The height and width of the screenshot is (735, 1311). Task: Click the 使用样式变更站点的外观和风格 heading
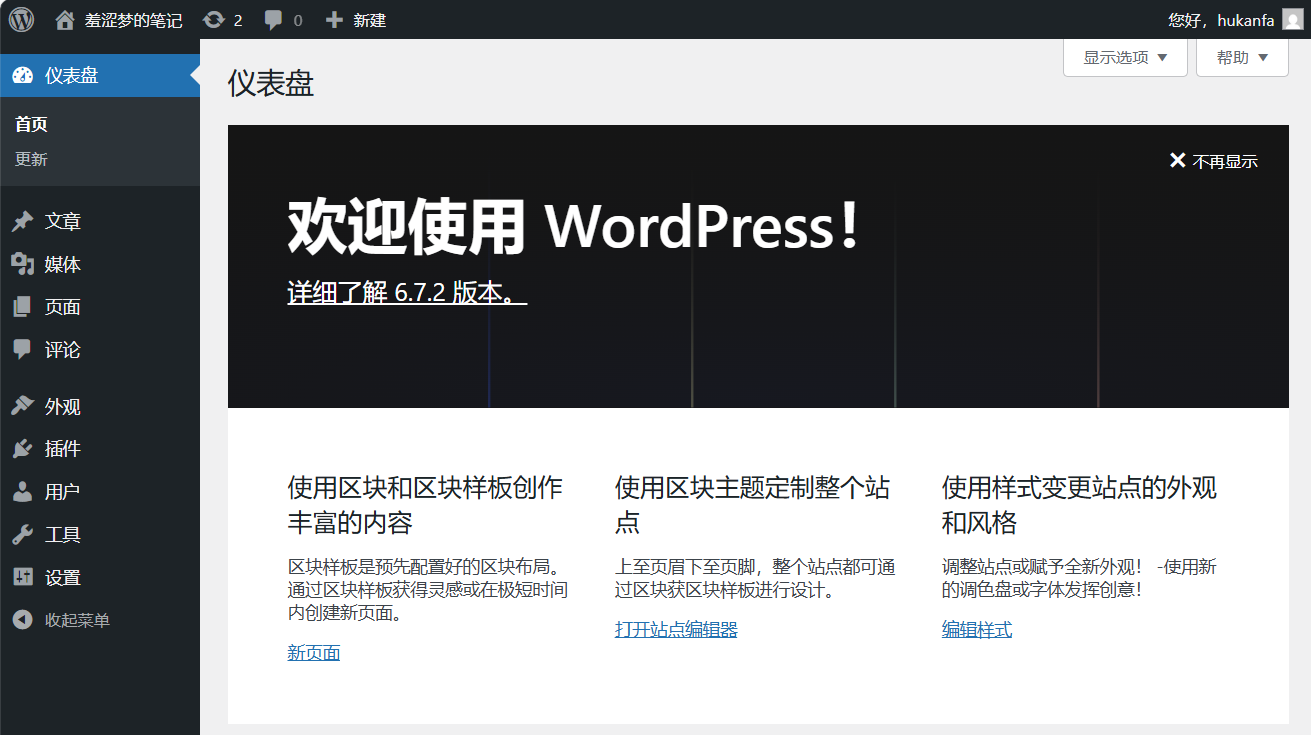click(x=1080, y=505)
